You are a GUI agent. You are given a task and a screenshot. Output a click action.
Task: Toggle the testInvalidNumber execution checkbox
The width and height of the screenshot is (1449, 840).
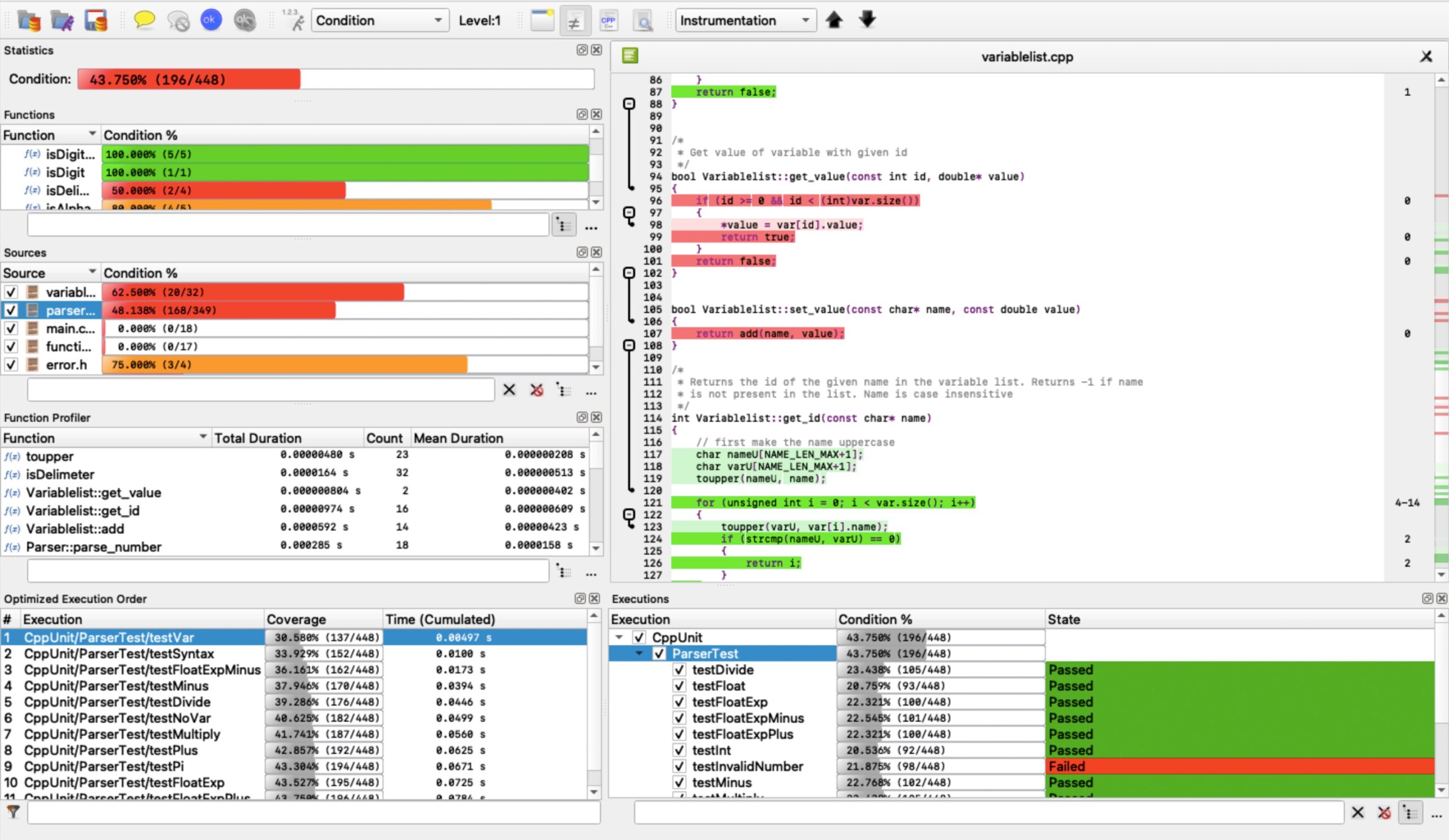pos(679,766)
